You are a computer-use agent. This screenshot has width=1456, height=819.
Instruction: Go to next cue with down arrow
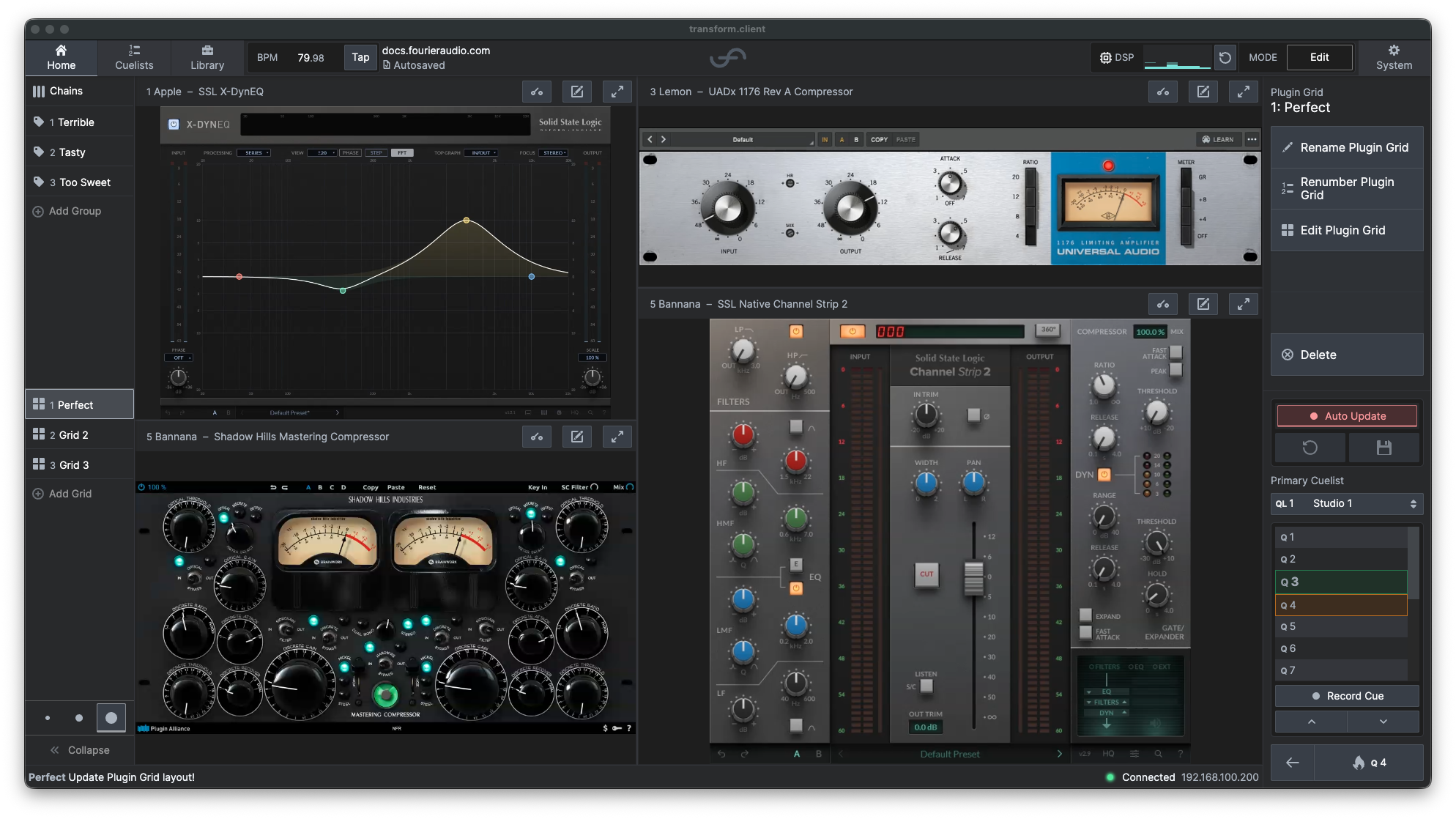(x=1383, y=722)
